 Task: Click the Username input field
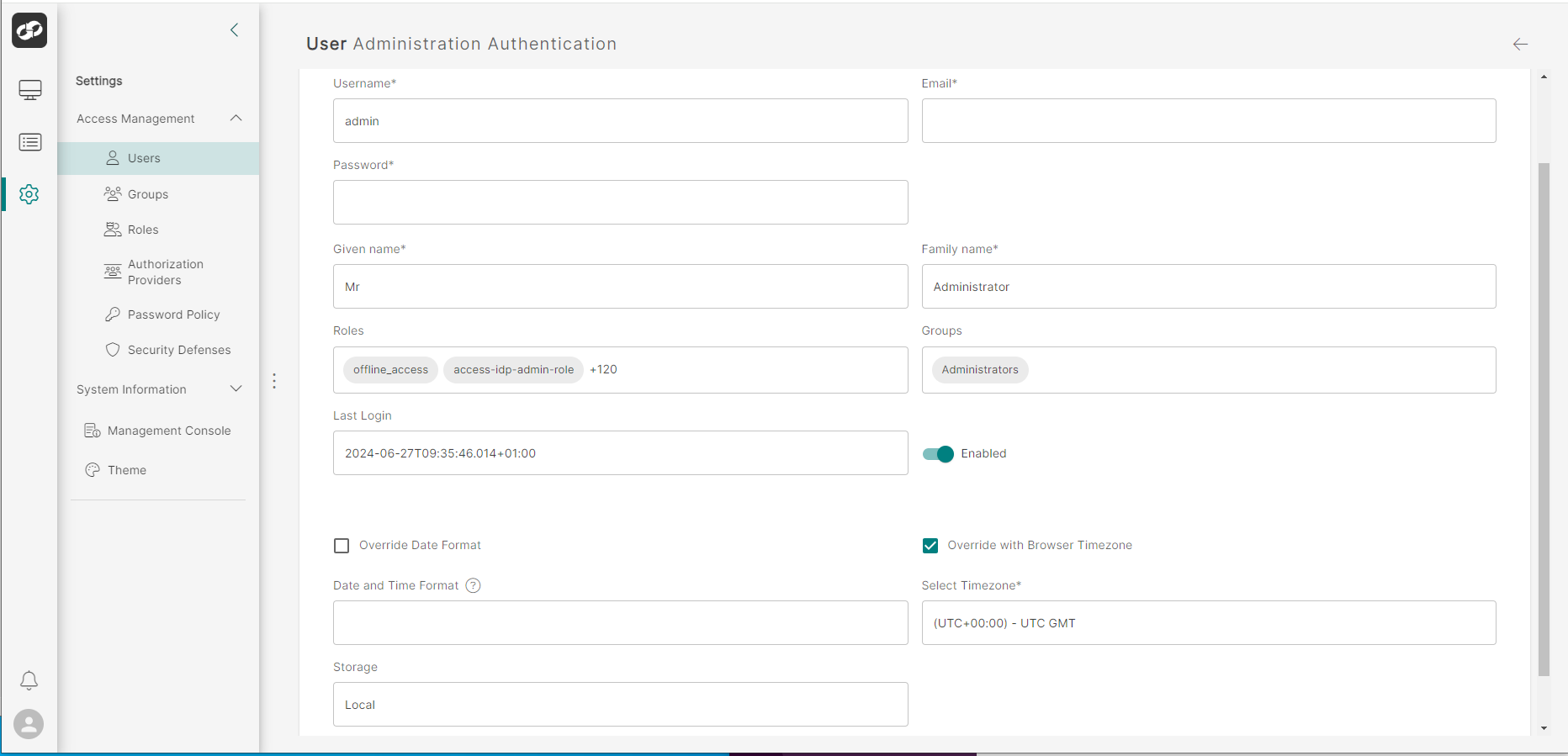(x=621, y=121)
